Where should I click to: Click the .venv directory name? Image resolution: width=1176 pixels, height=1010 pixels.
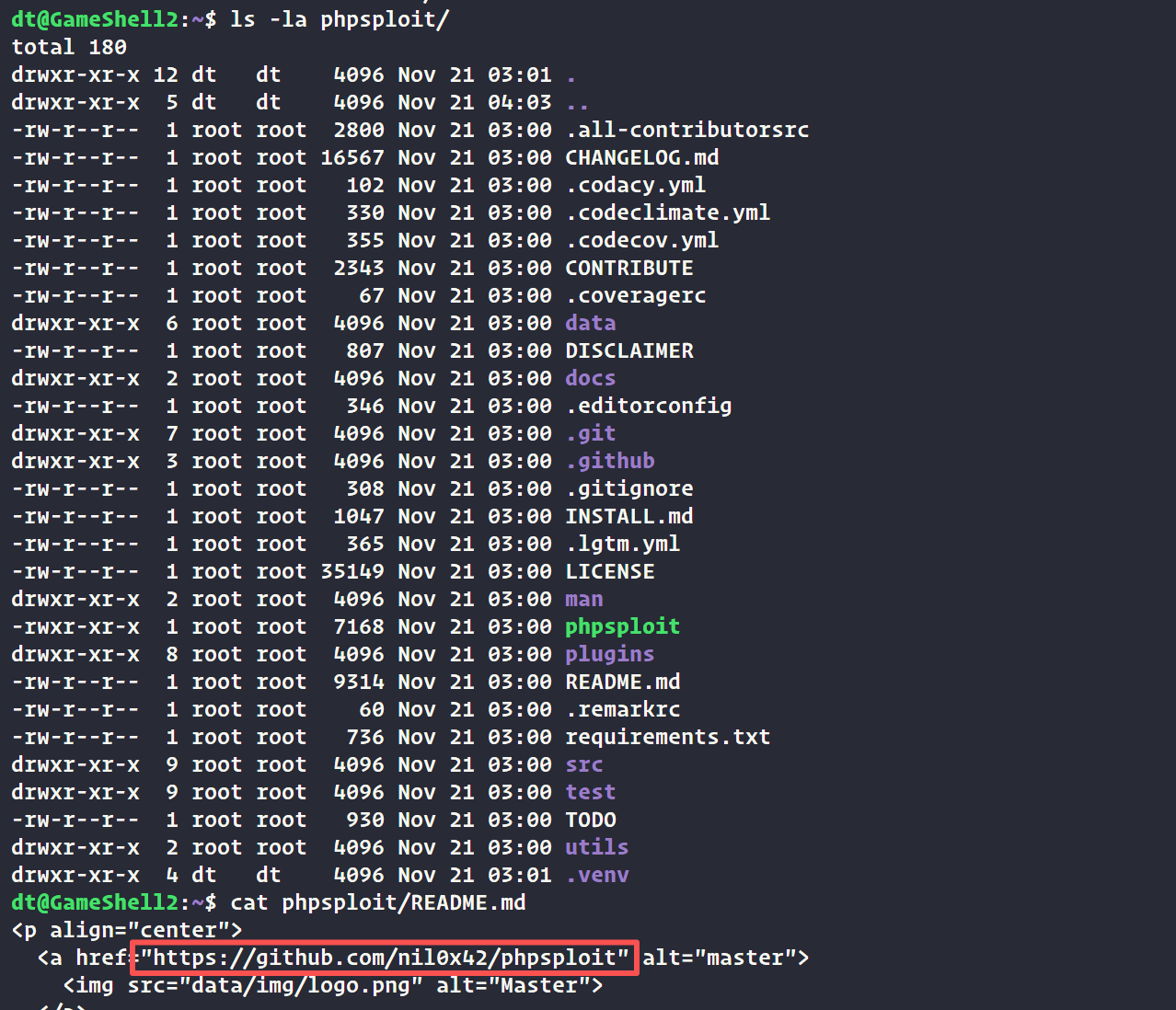597,876
